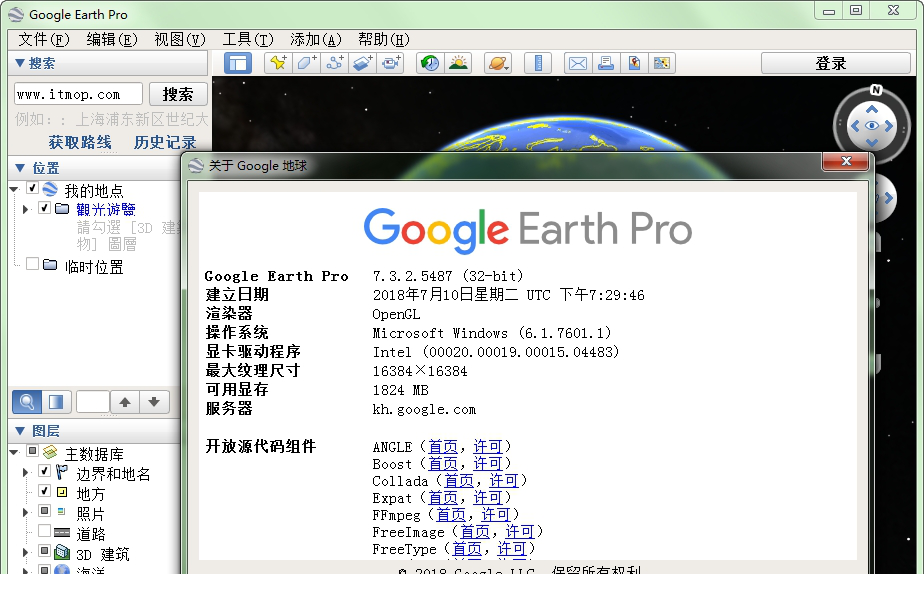Open the 文件(F) menu
This screenshot has width=924, height=596.
tap(44, 39)
